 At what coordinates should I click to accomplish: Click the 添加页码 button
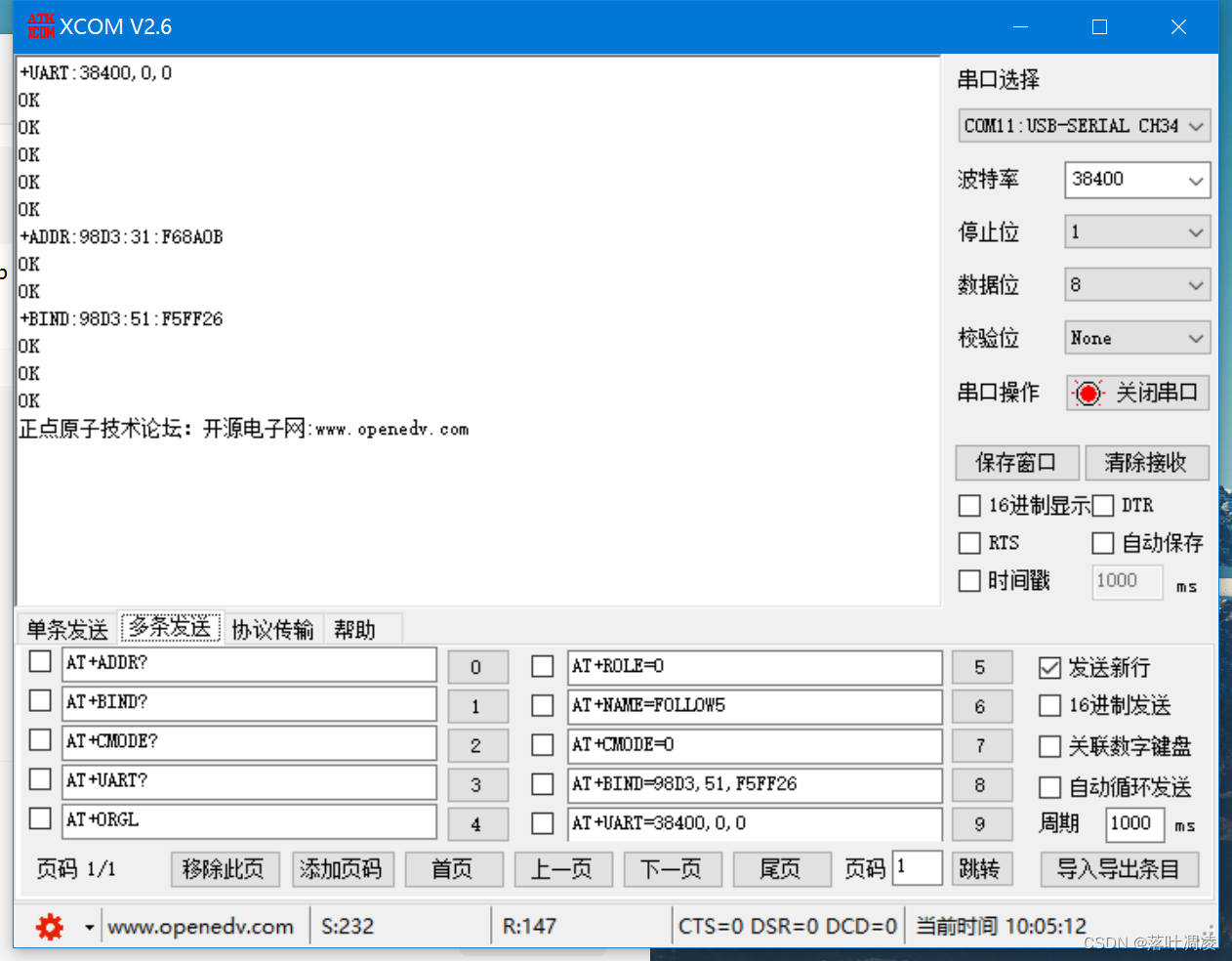coord(342,869)
